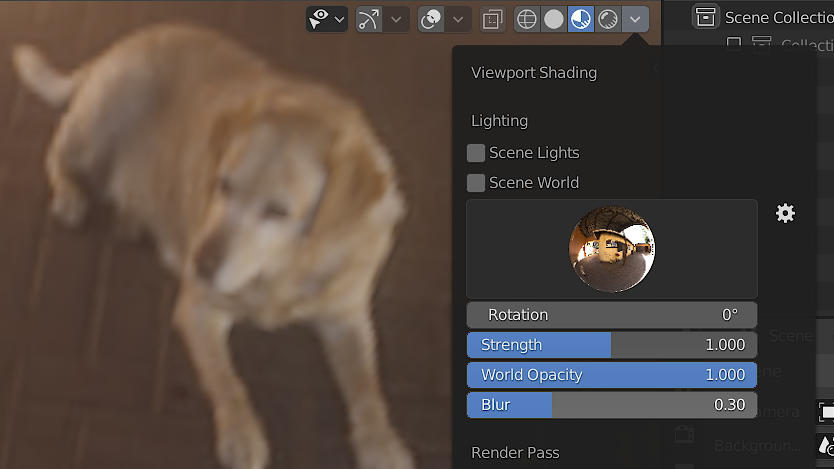Toggle the Show Gizmo button
The width and height of the screenshot is (834, 469).
(369, 20)
